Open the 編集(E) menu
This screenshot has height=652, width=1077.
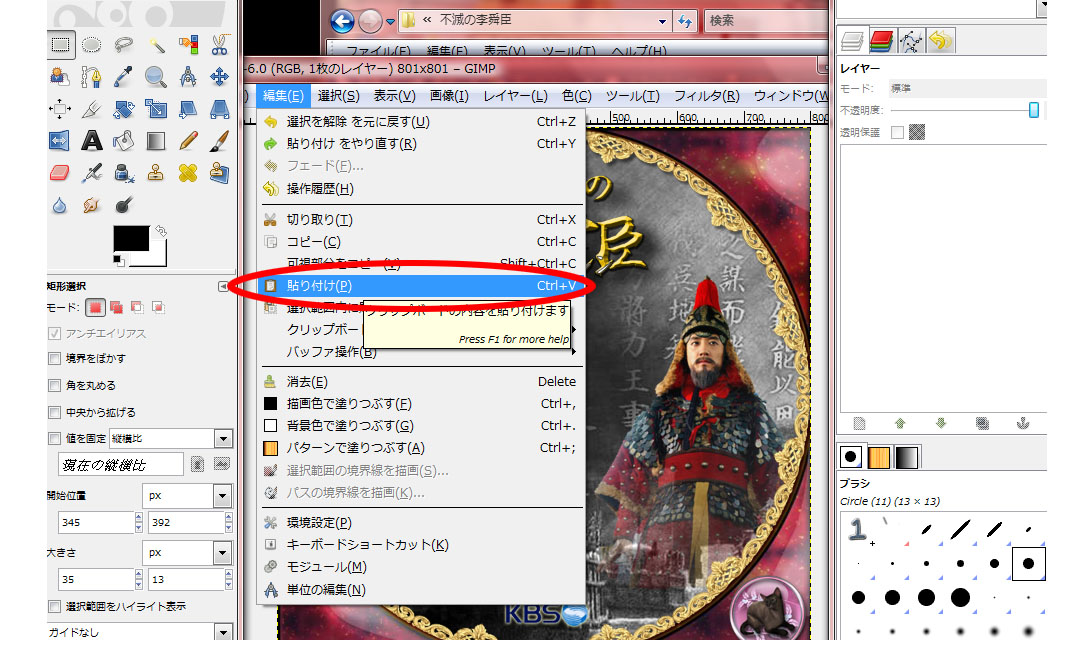283,96
